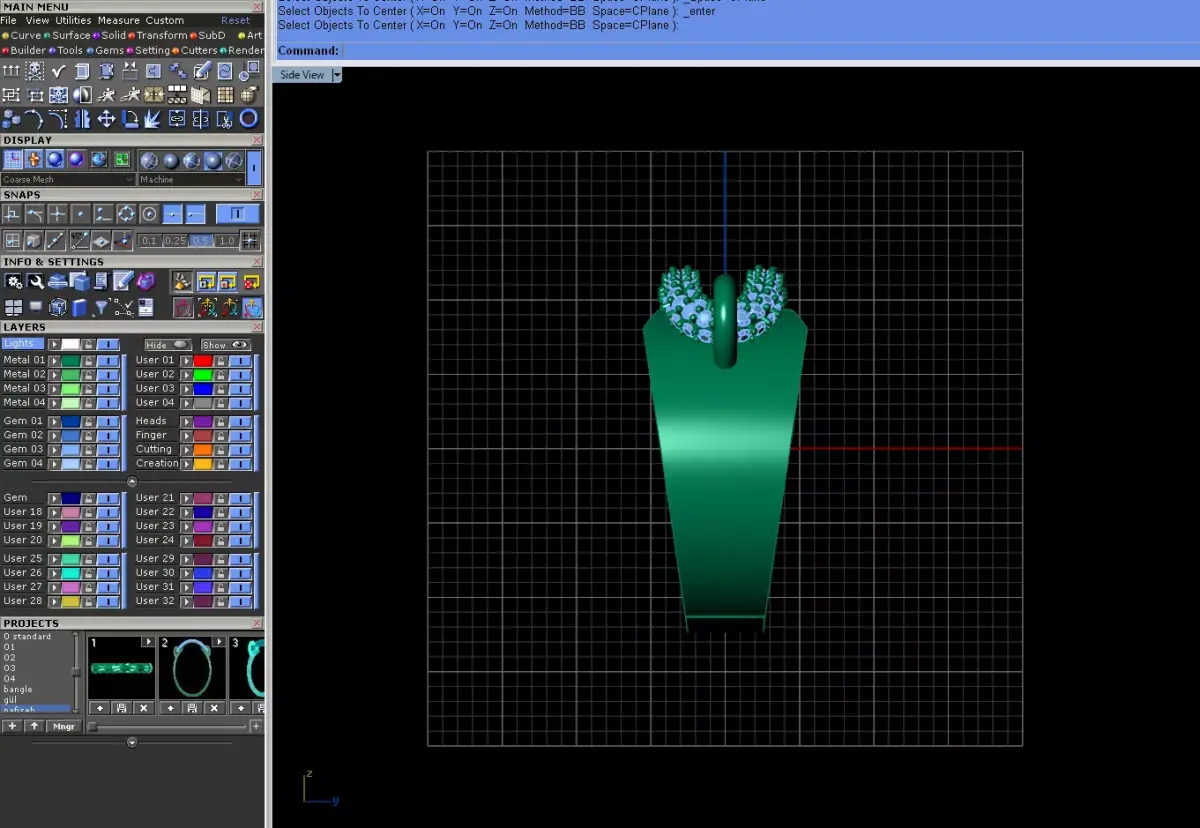Open the Machine render dropdown
The image size is (1200, 828).
tap(191, 179)
